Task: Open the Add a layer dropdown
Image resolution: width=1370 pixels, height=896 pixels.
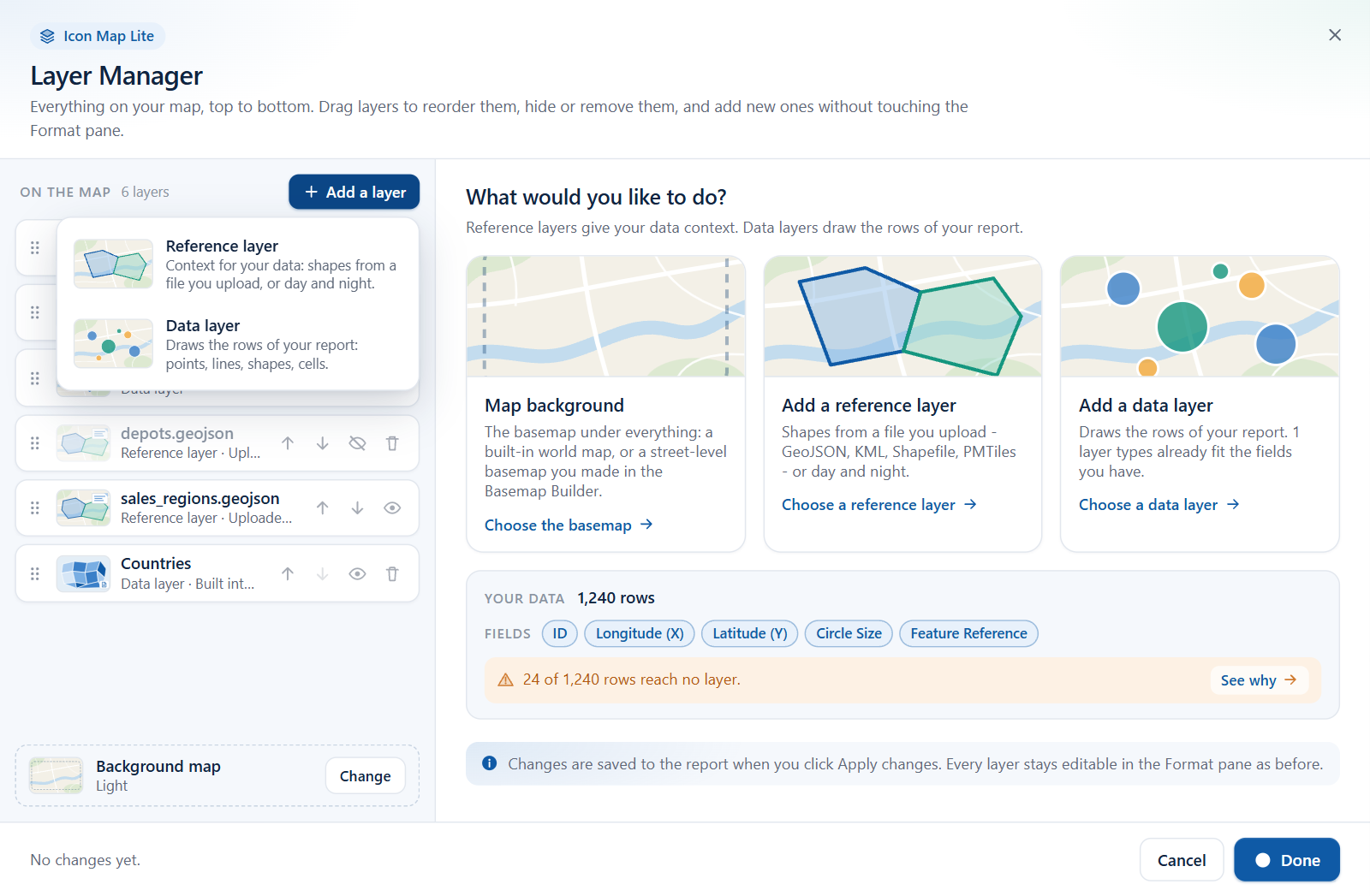Action: (354, 192)
